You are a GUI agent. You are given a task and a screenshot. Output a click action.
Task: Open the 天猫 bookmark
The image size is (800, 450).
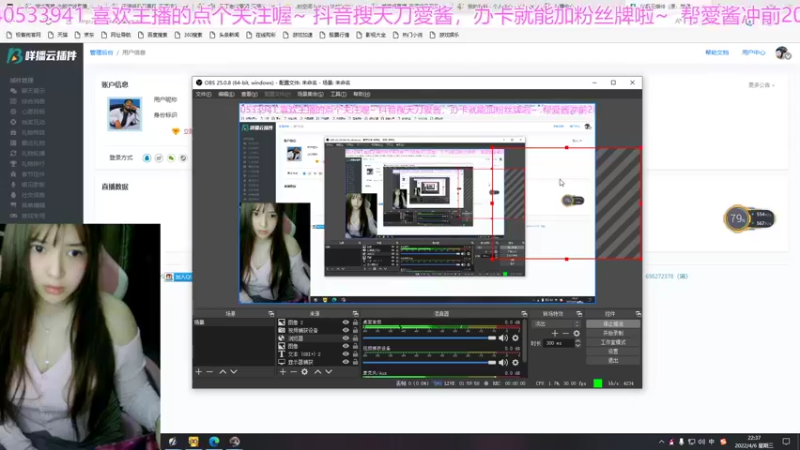tap(58, 35)
